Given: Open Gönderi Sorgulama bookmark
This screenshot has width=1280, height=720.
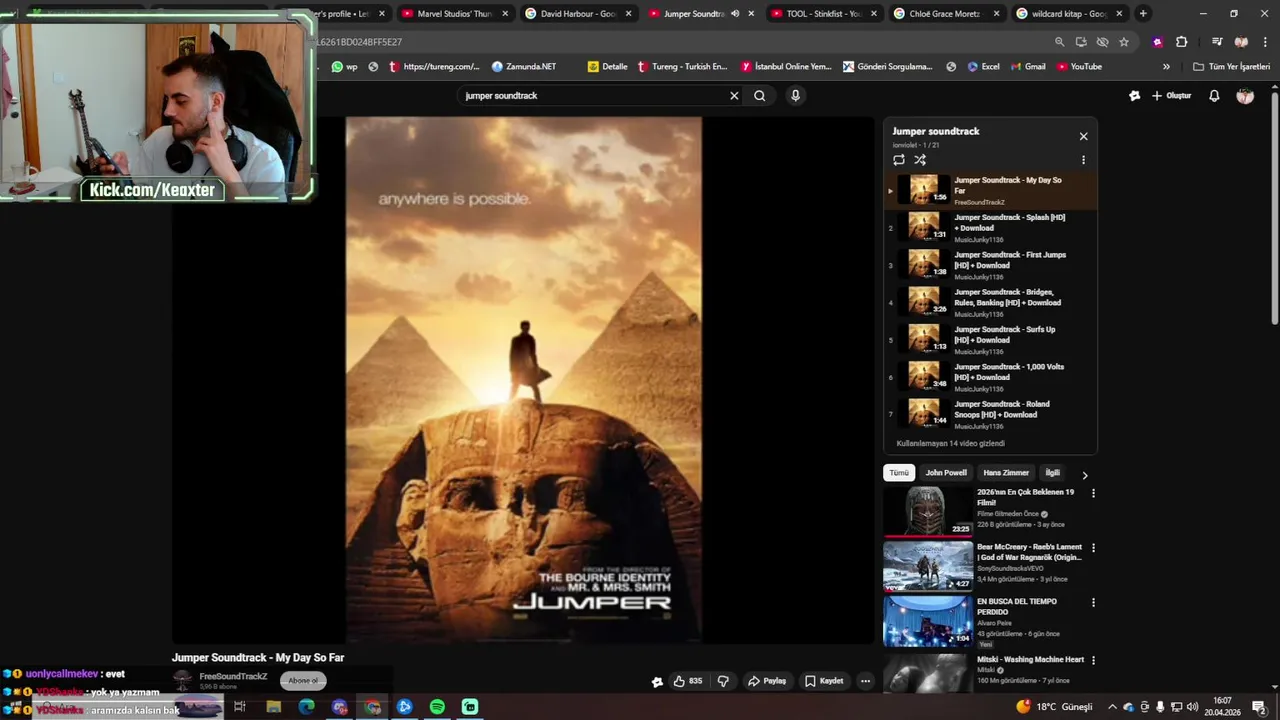Looking at the screenshot, I should 888,67.
